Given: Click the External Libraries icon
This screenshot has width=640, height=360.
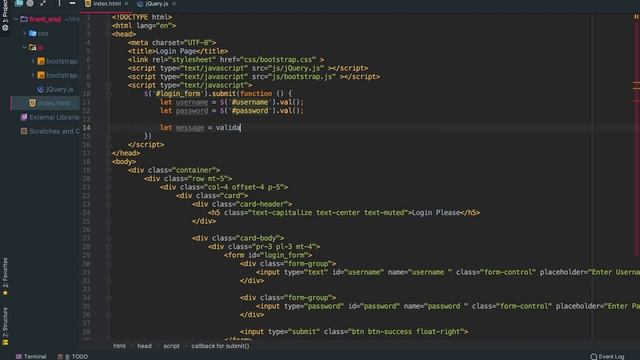Looking at the screenshot, I should coord(24,117).
